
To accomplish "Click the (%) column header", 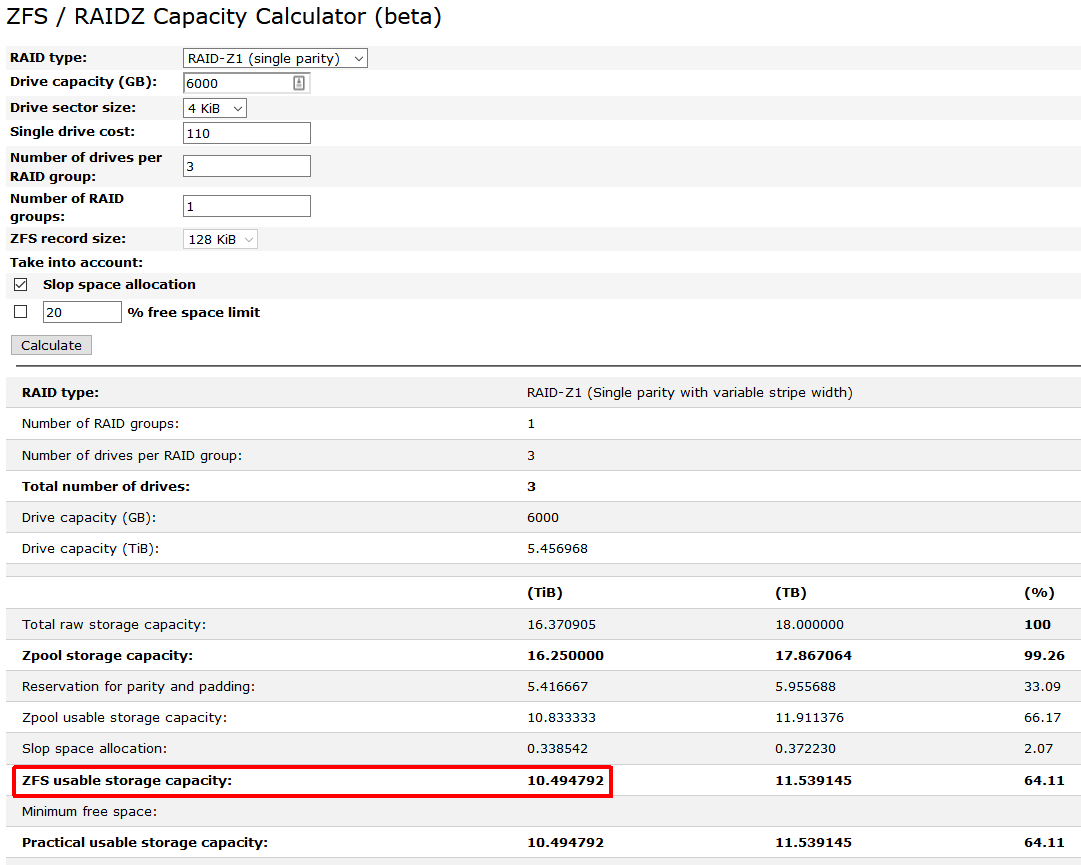I will coord(1039,593).
